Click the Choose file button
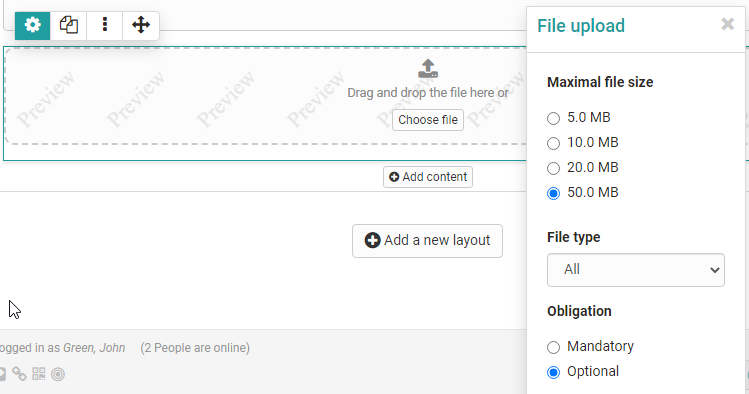The height and width of the screenshot is (394, 749). pyautogui.click(x=428, y=120)
